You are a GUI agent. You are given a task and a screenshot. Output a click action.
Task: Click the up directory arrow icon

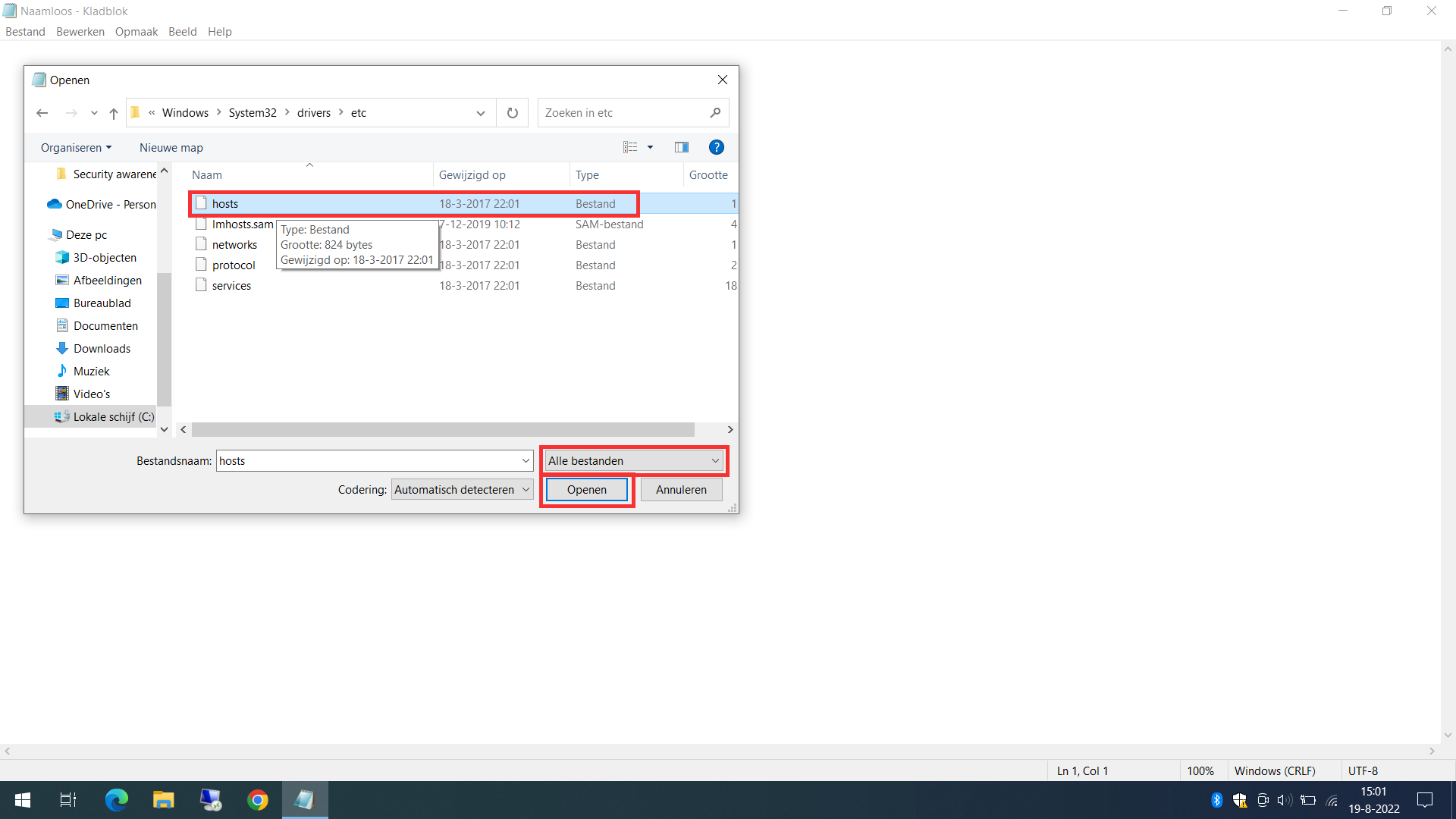(113, 112)
